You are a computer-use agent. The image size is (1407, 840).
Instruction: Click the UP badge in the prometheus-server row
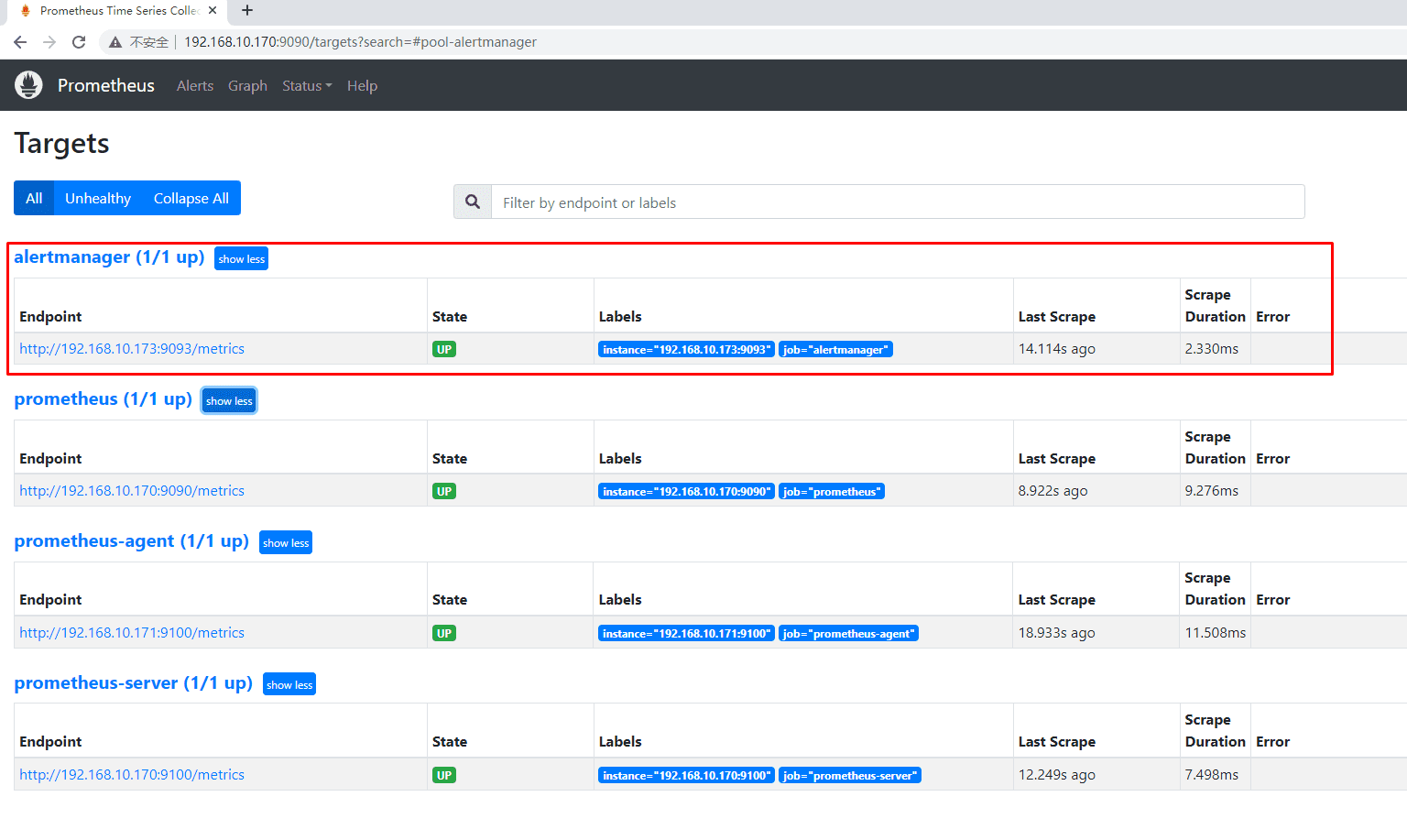(x=444, y=775)
